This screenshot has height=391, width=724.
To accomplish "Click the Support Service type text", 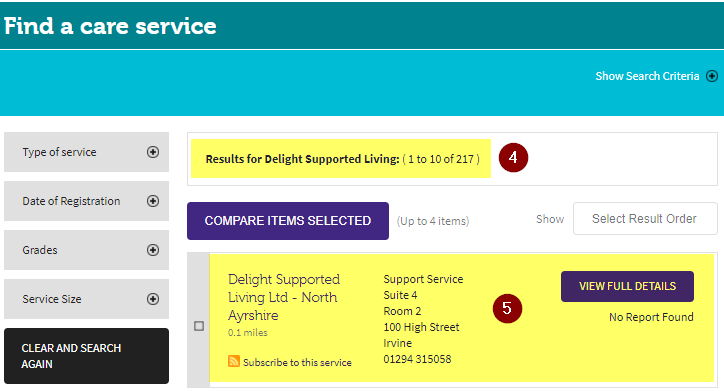I will coord(423,279).
